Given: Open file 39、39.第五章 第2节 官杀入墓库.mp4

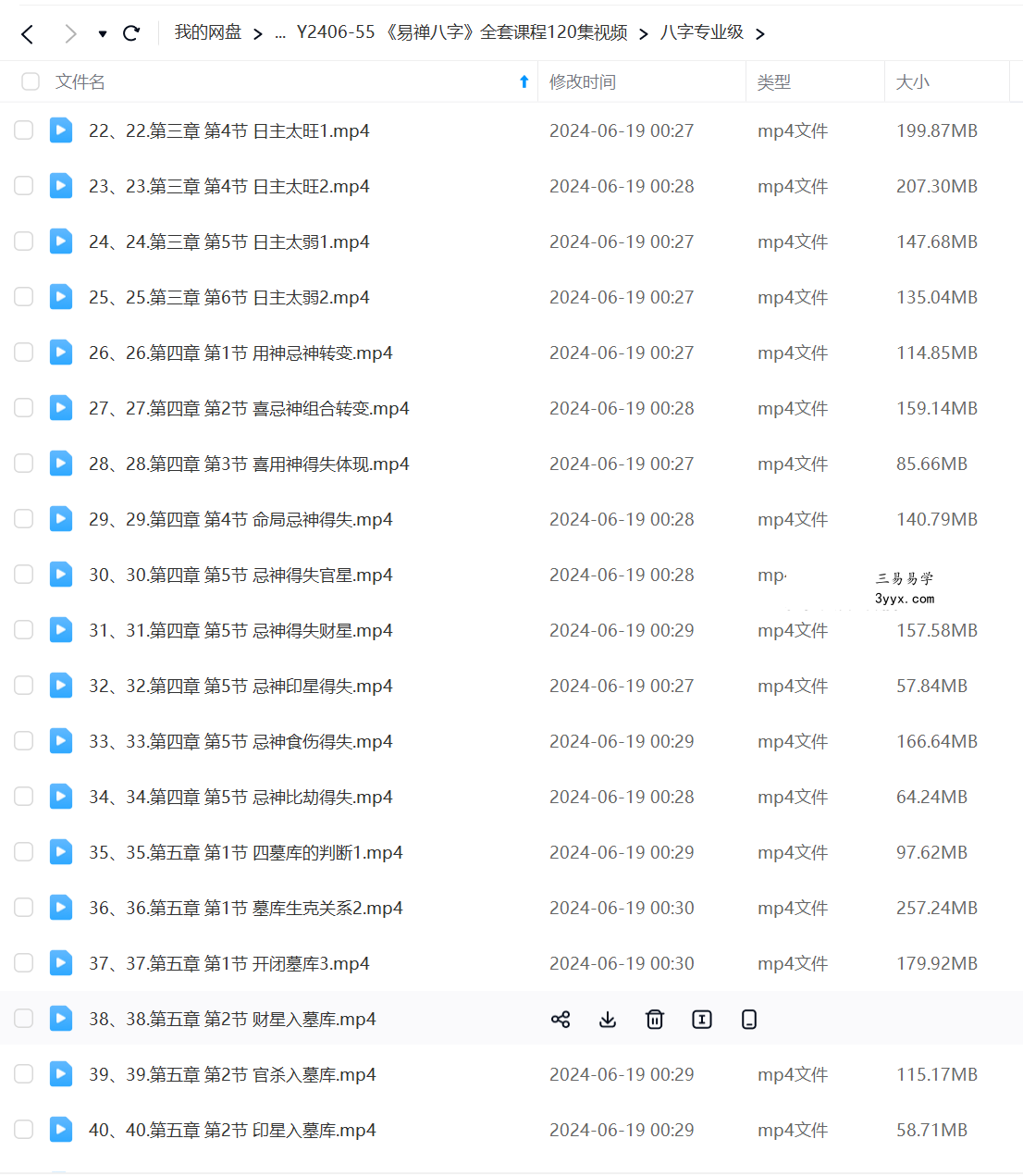Looking at the screenshot, I should [x=232, y=1075].
